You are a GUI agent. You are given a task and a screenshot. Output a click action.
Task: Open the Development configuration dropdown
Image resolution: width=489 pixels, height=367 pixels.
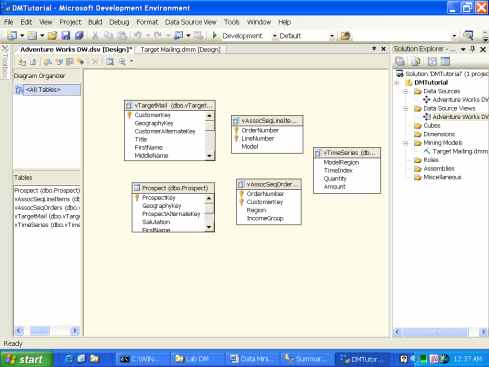274,36
